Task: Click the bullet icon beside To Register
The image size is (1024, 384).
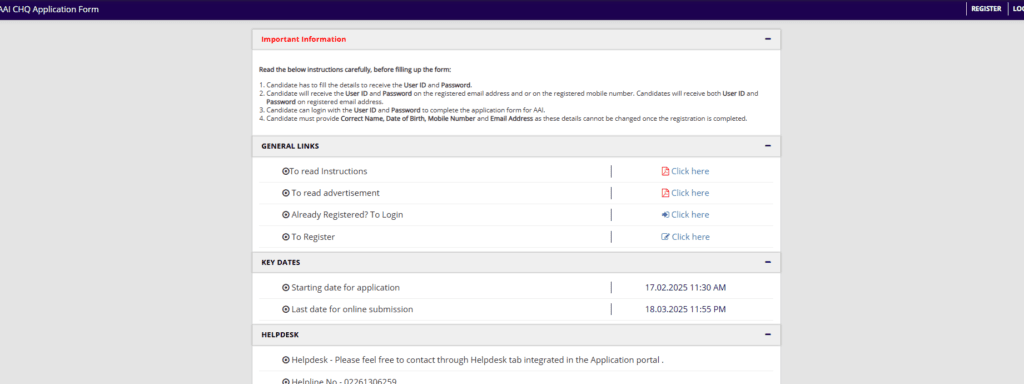Action: point(285,236)
